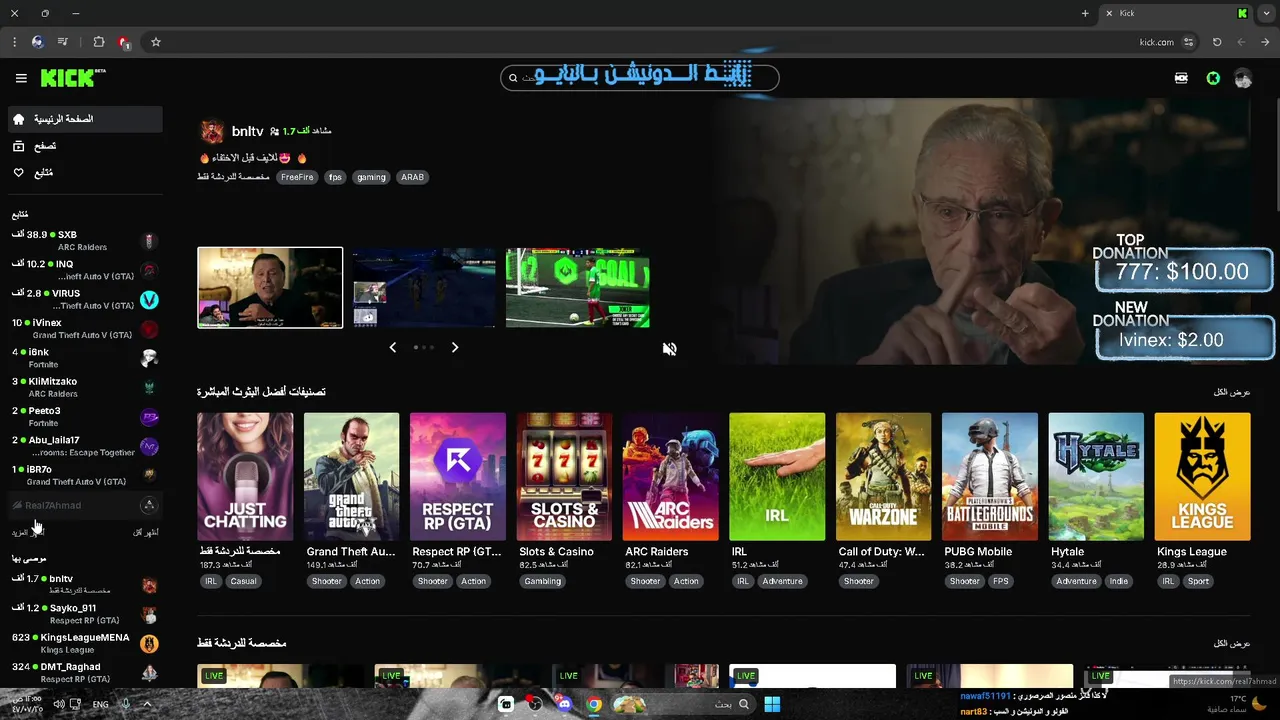The width and height of the screenshot is (1280, 720).
Task: Open bnltv channel name on featured stream
Action: (x=247, y=131)
